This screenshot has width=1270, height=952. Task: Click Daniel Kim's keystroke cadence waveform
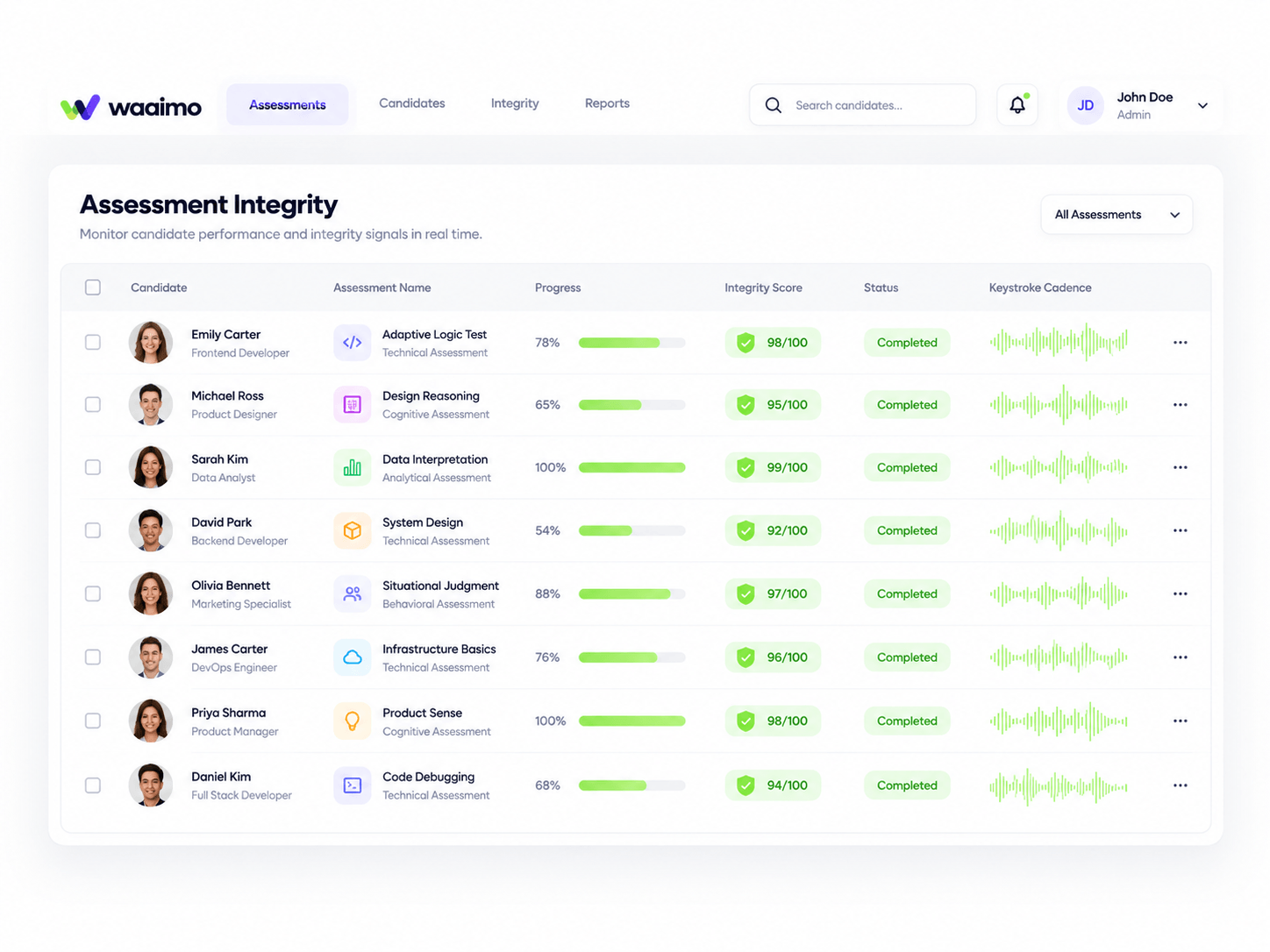point(1059,786)
